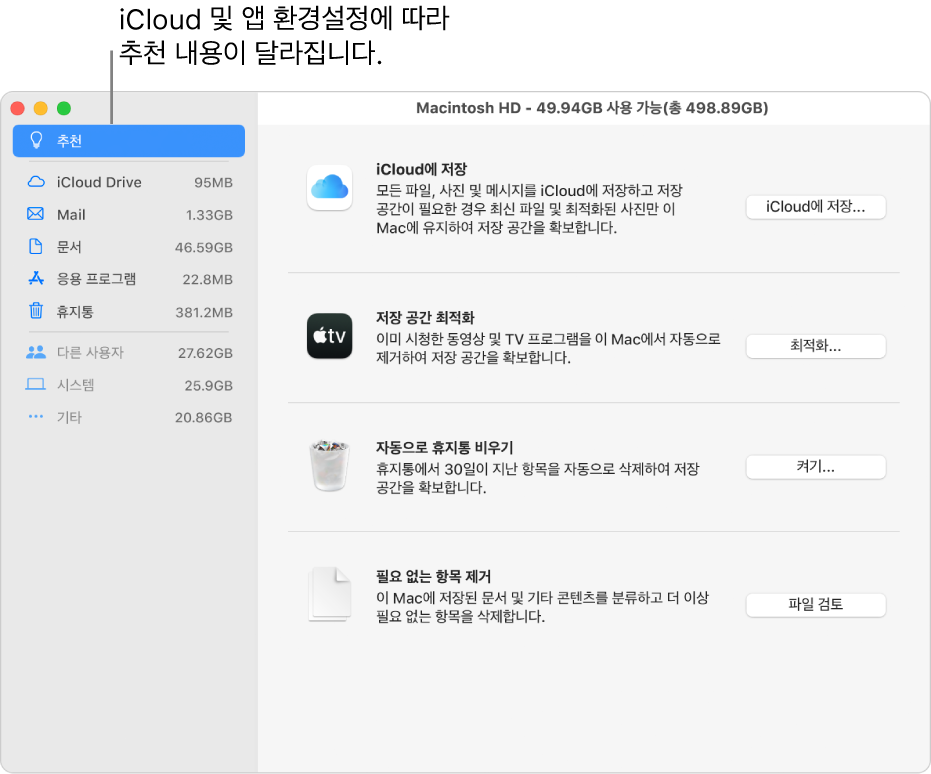The height and width of the screenshot is (774, 931).
Task: Click the 381.2MB size for 휴지통
Action: tap(204, 312)
